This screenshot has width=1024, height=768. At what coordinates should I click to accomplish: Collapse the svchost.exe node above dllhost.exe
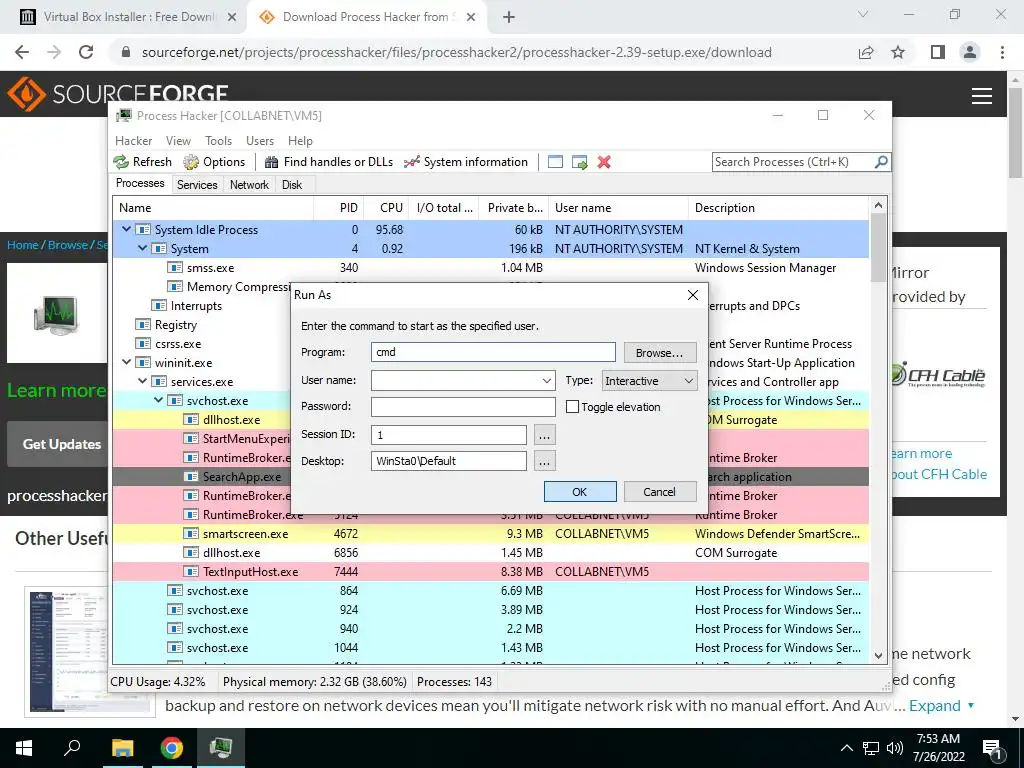pyautogui.click(x=159, y=400)
